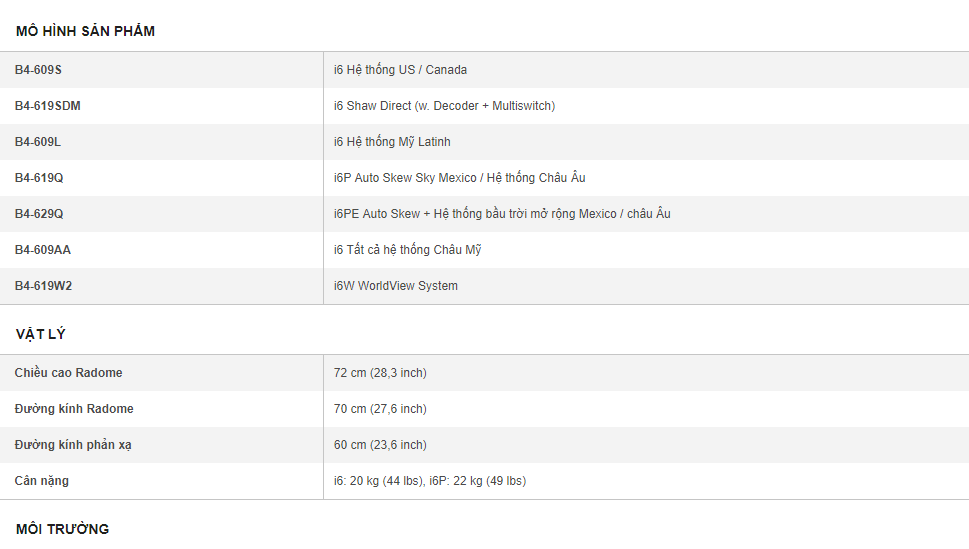The height and width of the screenshot is (549, 969).
Task: Click the B4-619SDM model name
Action: point(47,106)
